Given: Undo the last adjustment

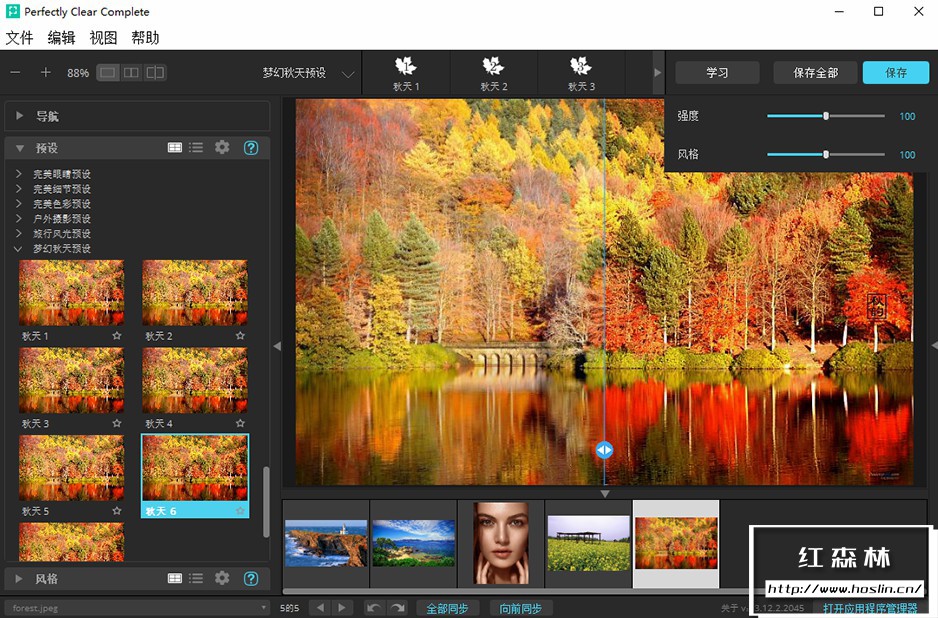Looking at the screenshot, I should coord(374,608).
